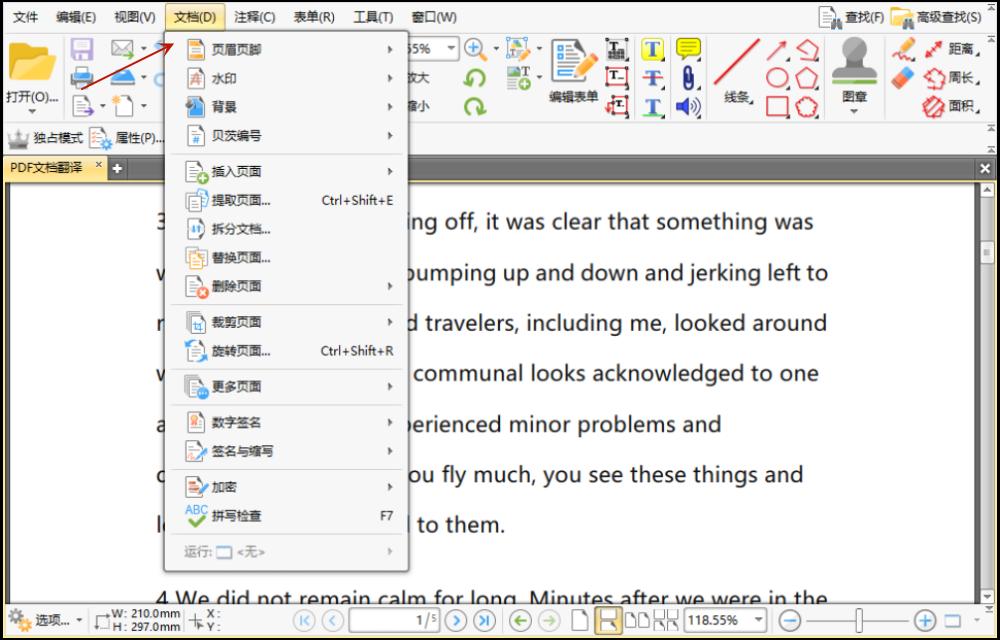
Task: Add a new document tab
Action: (x=117, y=169)
